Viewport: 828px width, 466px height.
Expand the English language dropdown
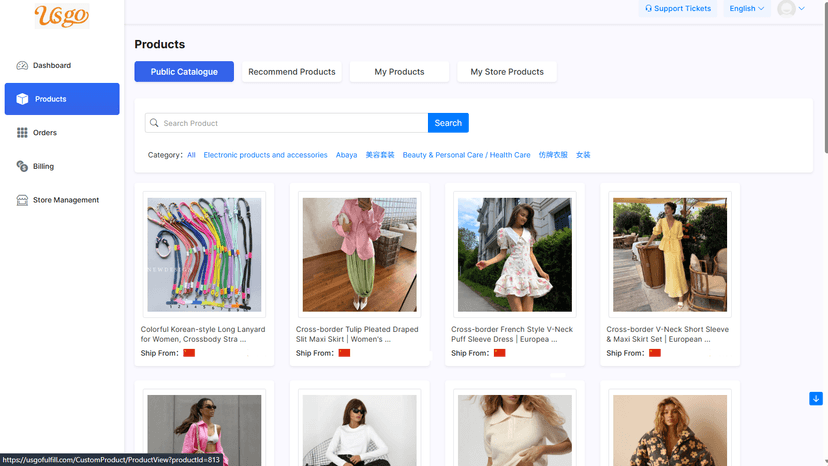tap(746, 8)
